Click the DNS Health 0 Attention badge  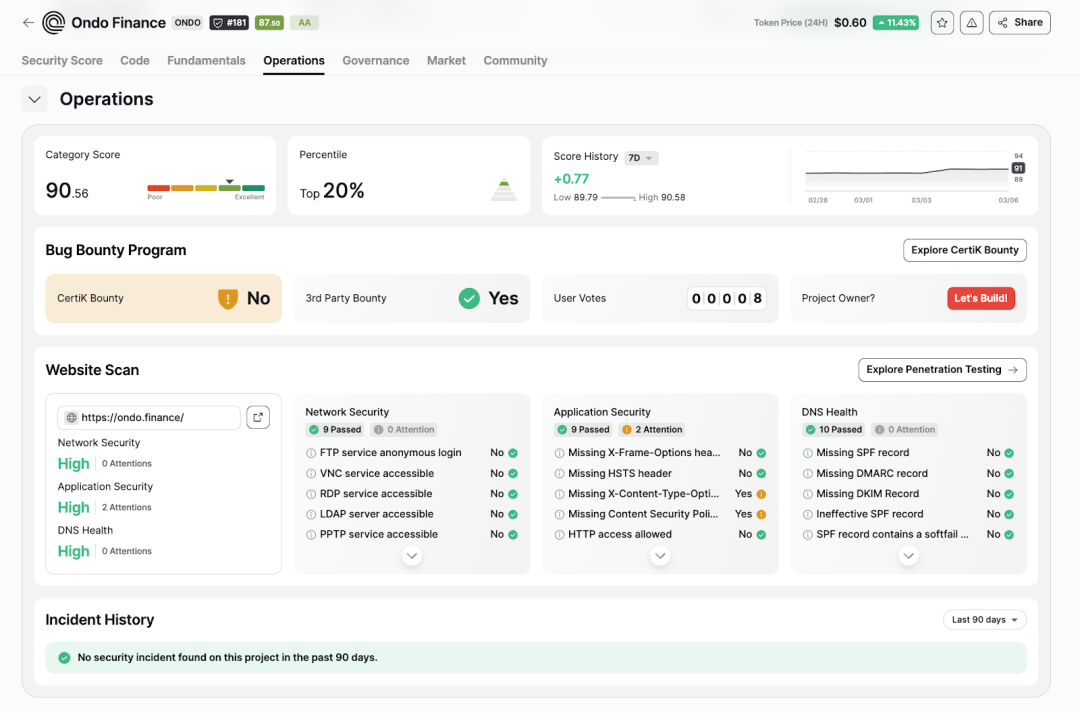tap(905, 430)
